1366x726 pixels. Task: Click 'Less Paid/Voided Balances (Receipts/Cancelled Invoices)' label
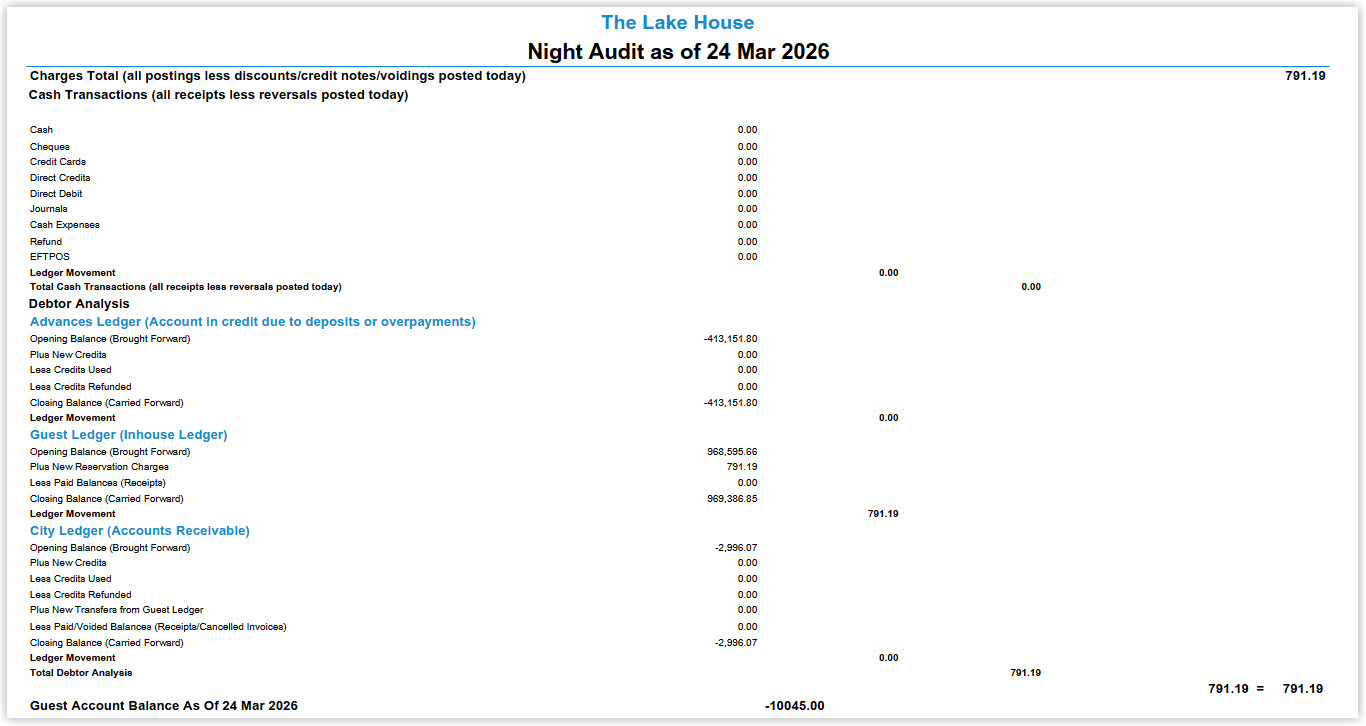158,627
